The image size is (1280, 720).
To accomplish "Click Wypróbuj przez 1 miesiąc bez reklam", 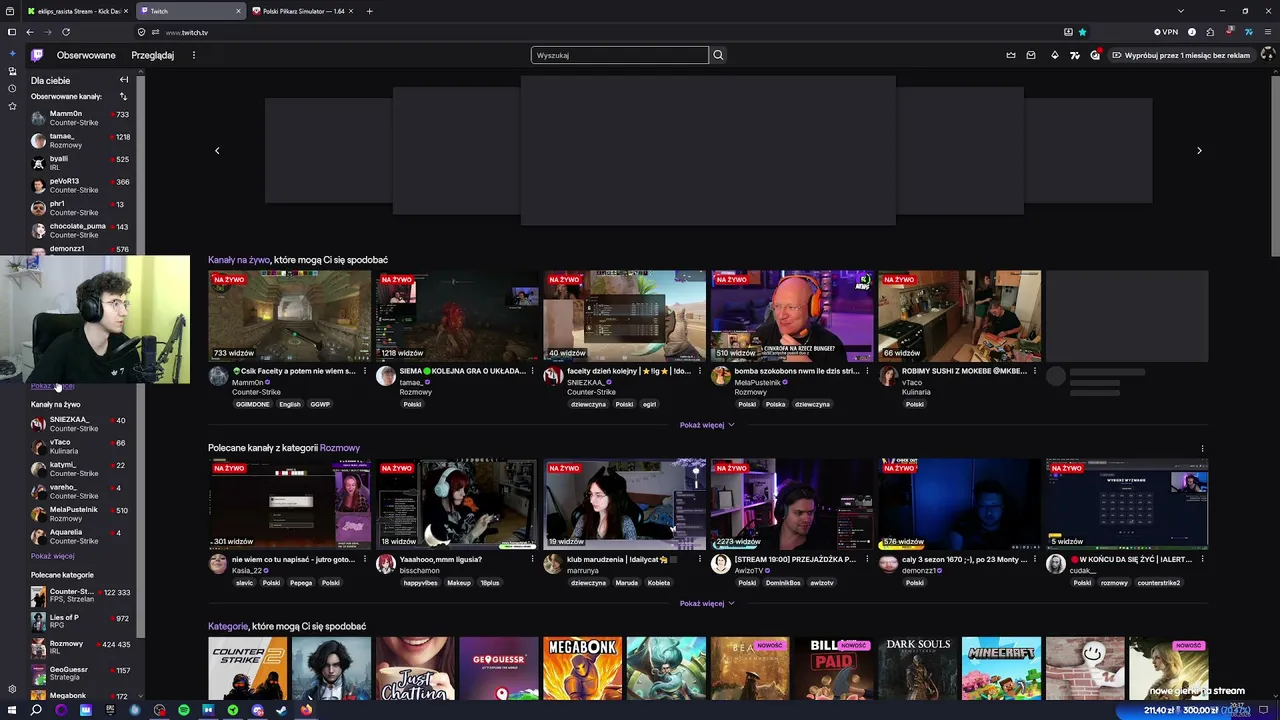I will tap(1180, 55).
